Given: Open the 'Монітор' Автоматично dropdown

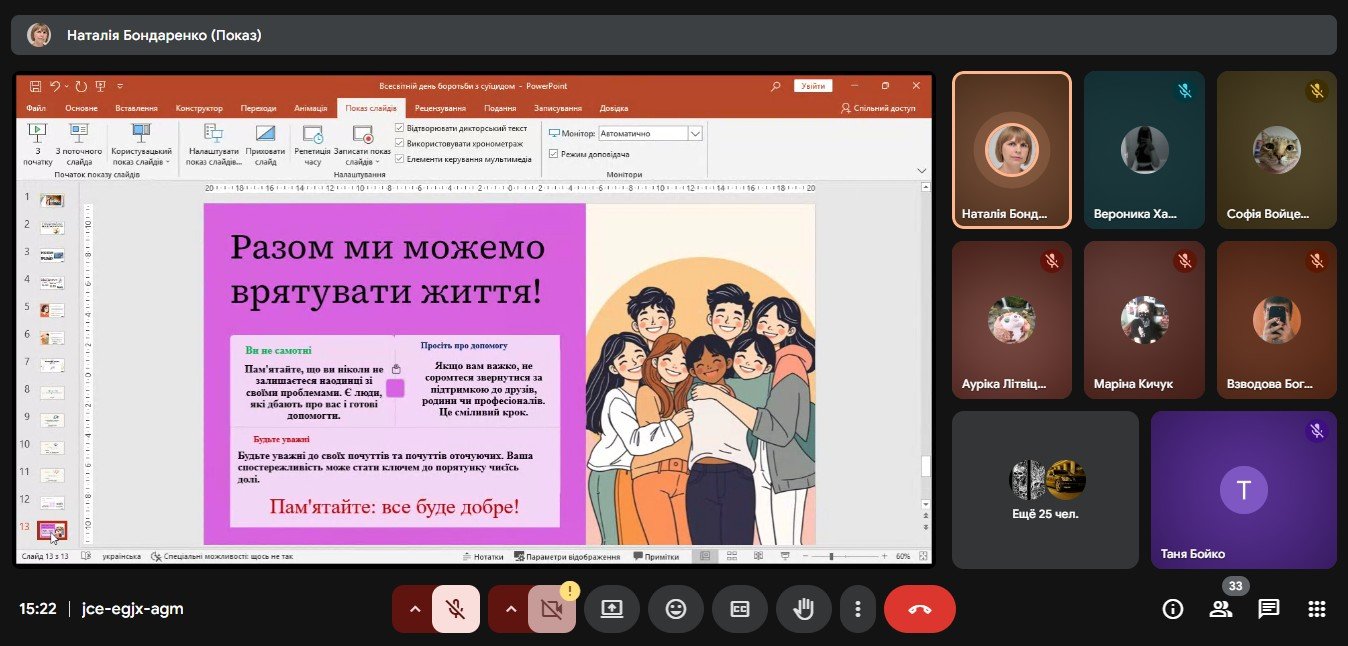Looking at the screenshot, I should tap(695, 133).
